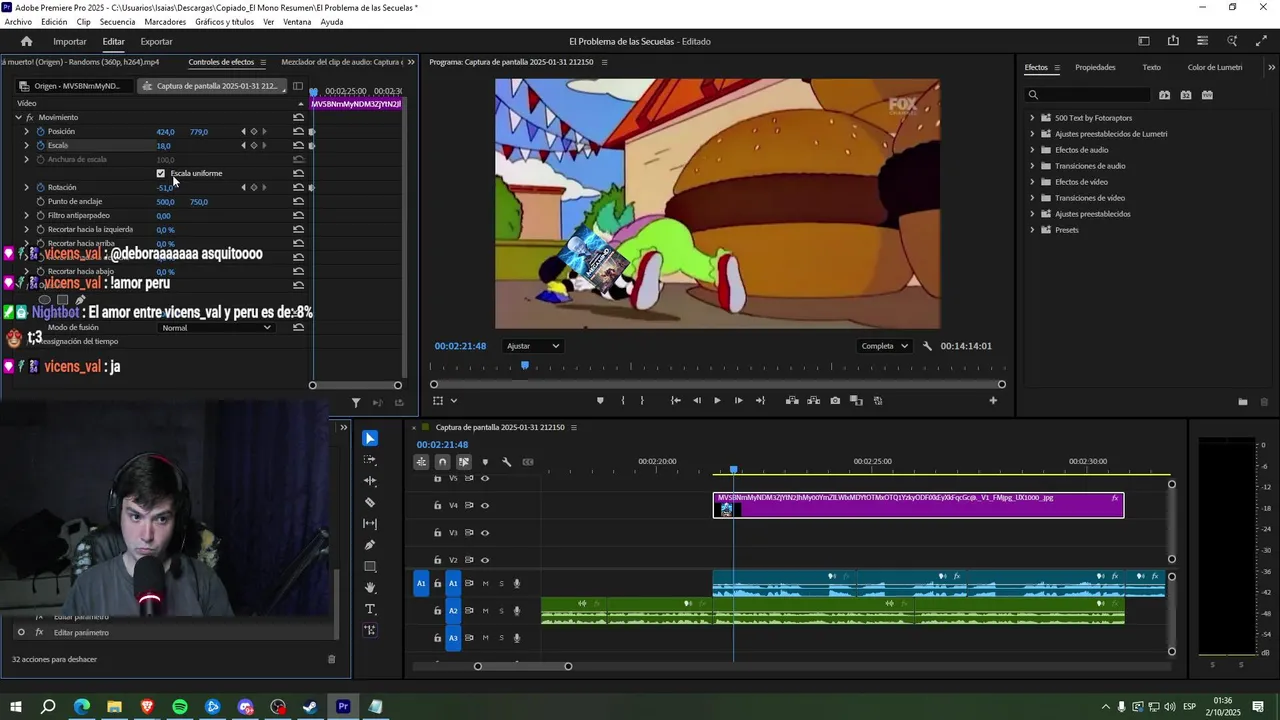This screenshot has height=720, width=1280.
Task: Select the Type tool
Action: tap(370, 609)
